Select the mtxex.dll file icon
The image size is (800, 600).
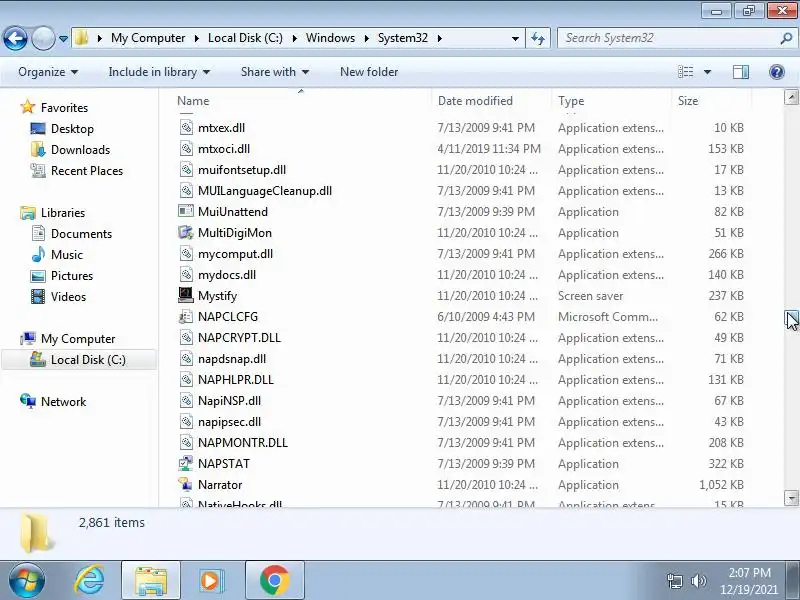click(186, 128)
